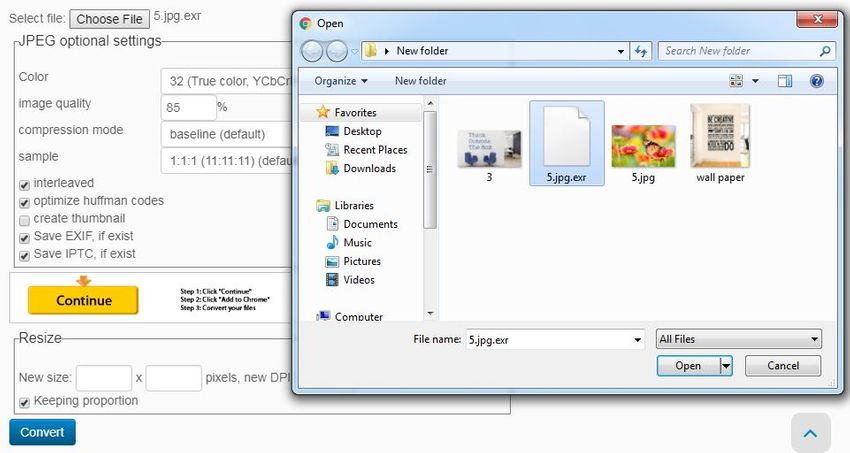Click the back navigation arrow in Open dialog
The width and height of the screenshot is (850, 453).
click(311, 51)
